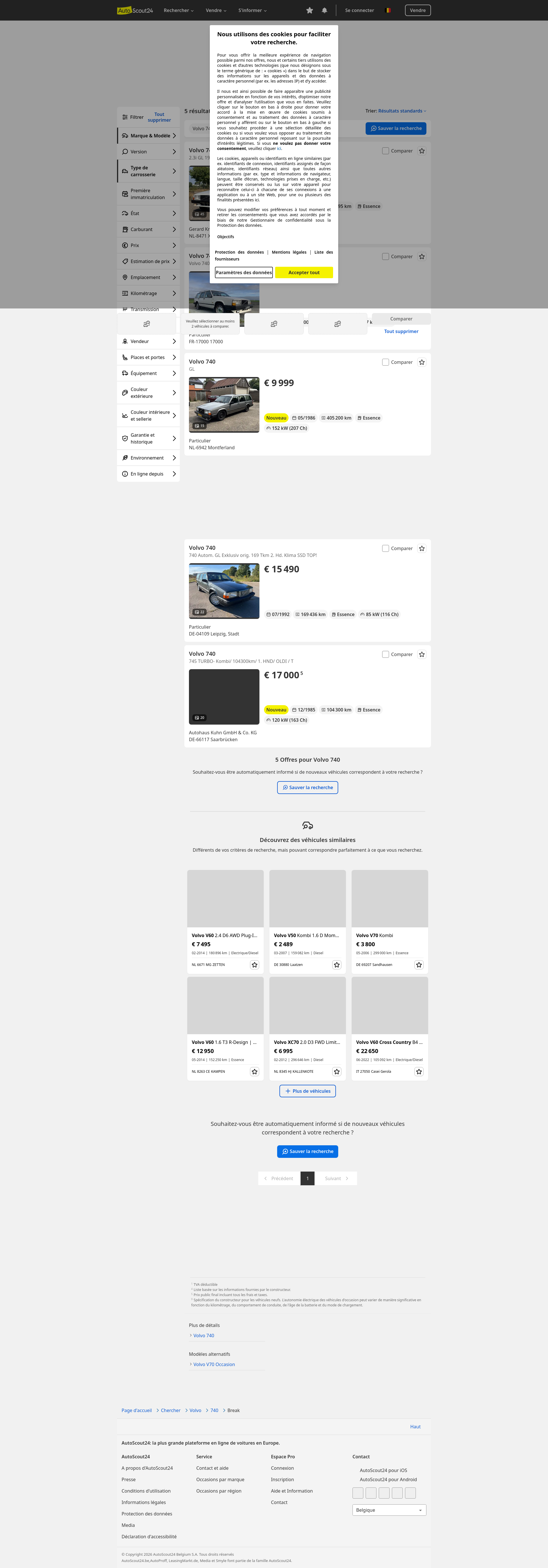This screenshot has width=548, height=1568.
Task: Open the Kilométrage filter chevron
Action: click(174, 293)
